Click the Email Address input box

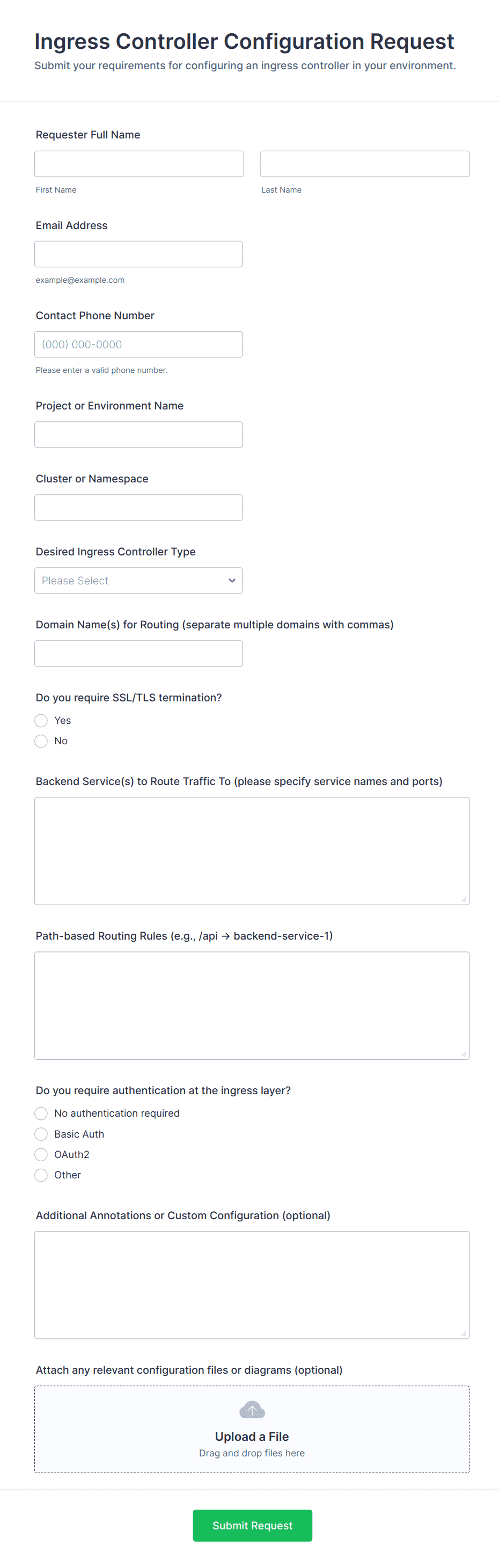coord(139,254)
